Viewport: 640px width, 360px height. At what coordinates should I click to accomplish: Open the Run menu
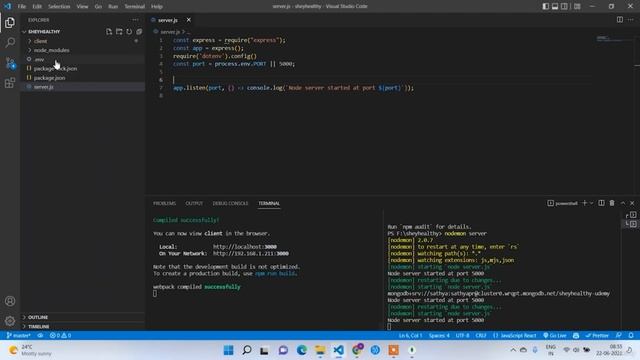[113, 6]
